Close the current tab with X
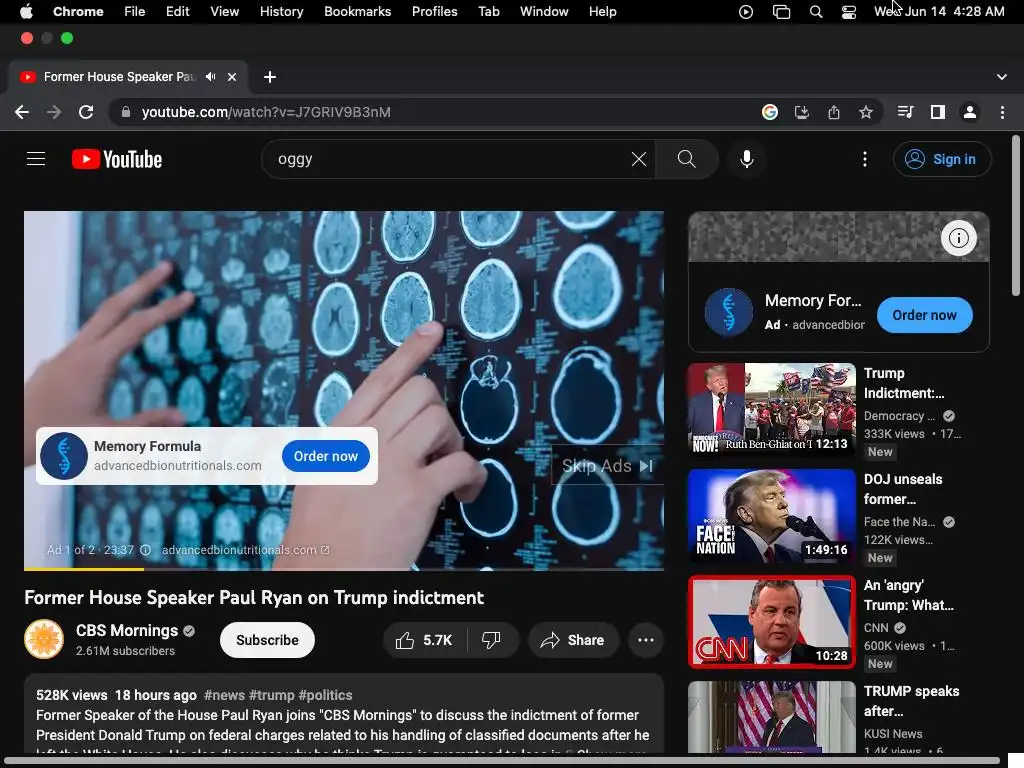The width and height of the screenshot is (1024, 768). 232,77
